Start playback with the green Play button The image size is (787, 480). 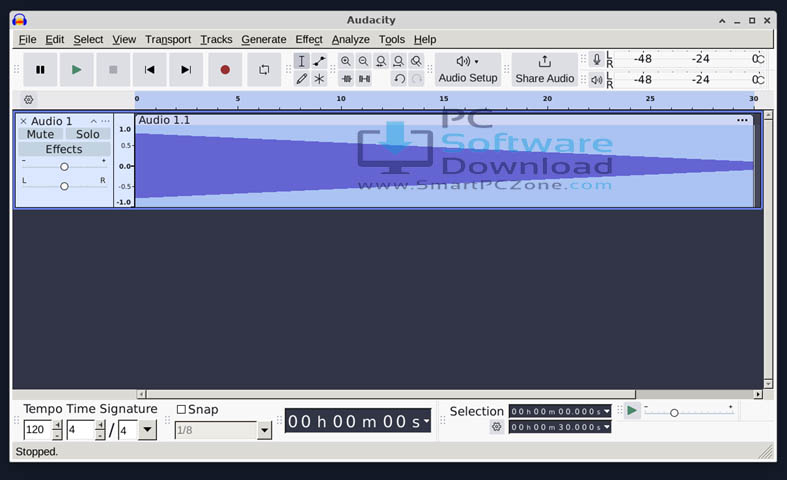point(76,70)
